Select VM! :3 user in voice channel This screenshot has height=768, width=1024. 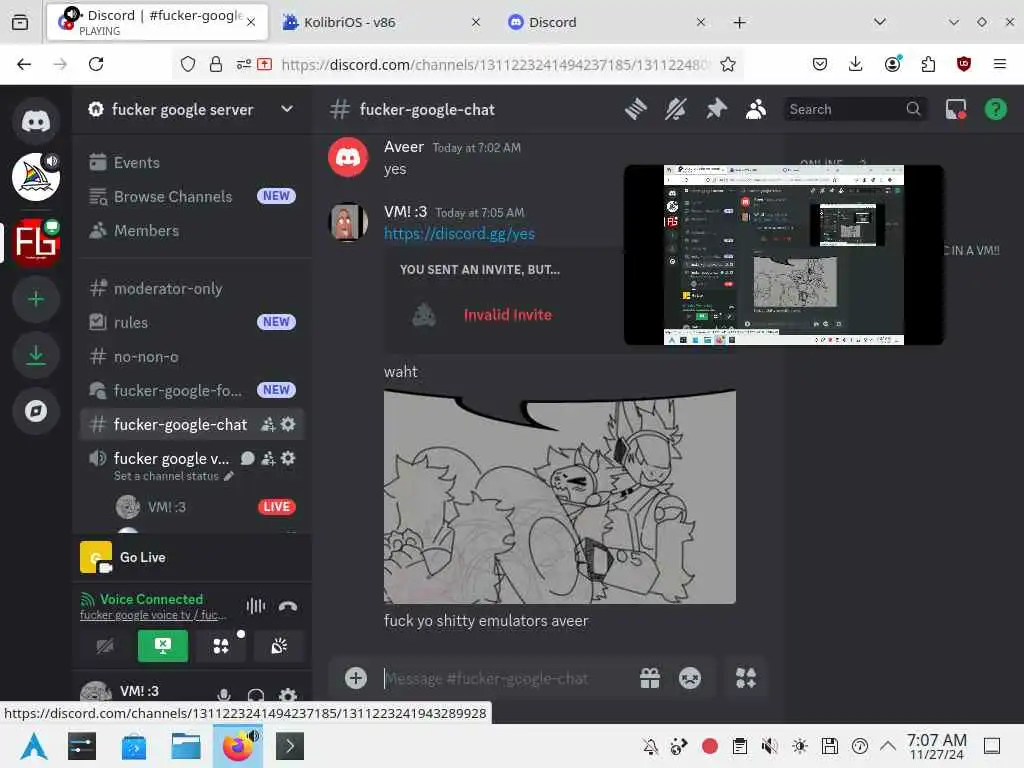(x=167, y=507)
